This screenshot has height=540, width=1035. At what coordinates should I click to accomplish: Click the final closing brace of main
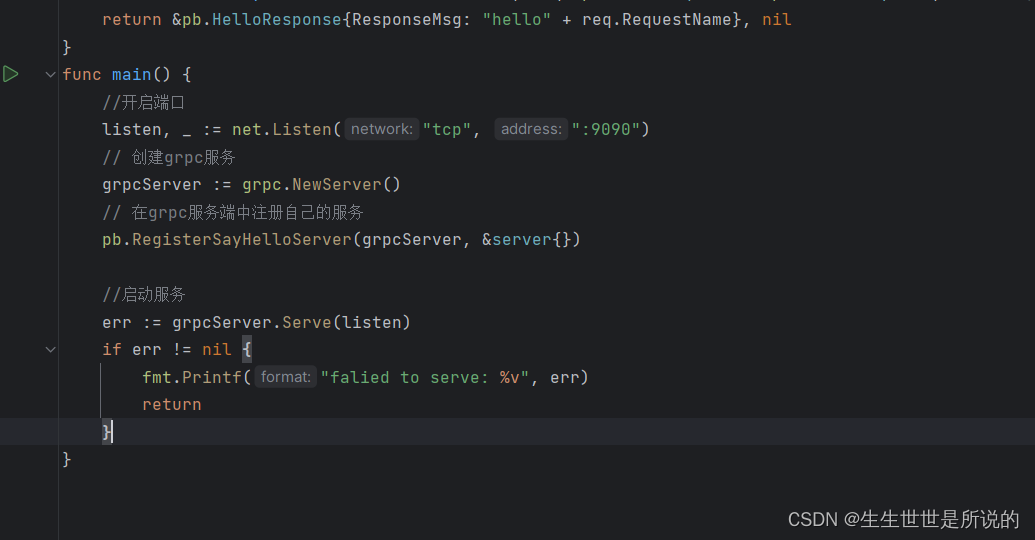[x=67, y=459]
